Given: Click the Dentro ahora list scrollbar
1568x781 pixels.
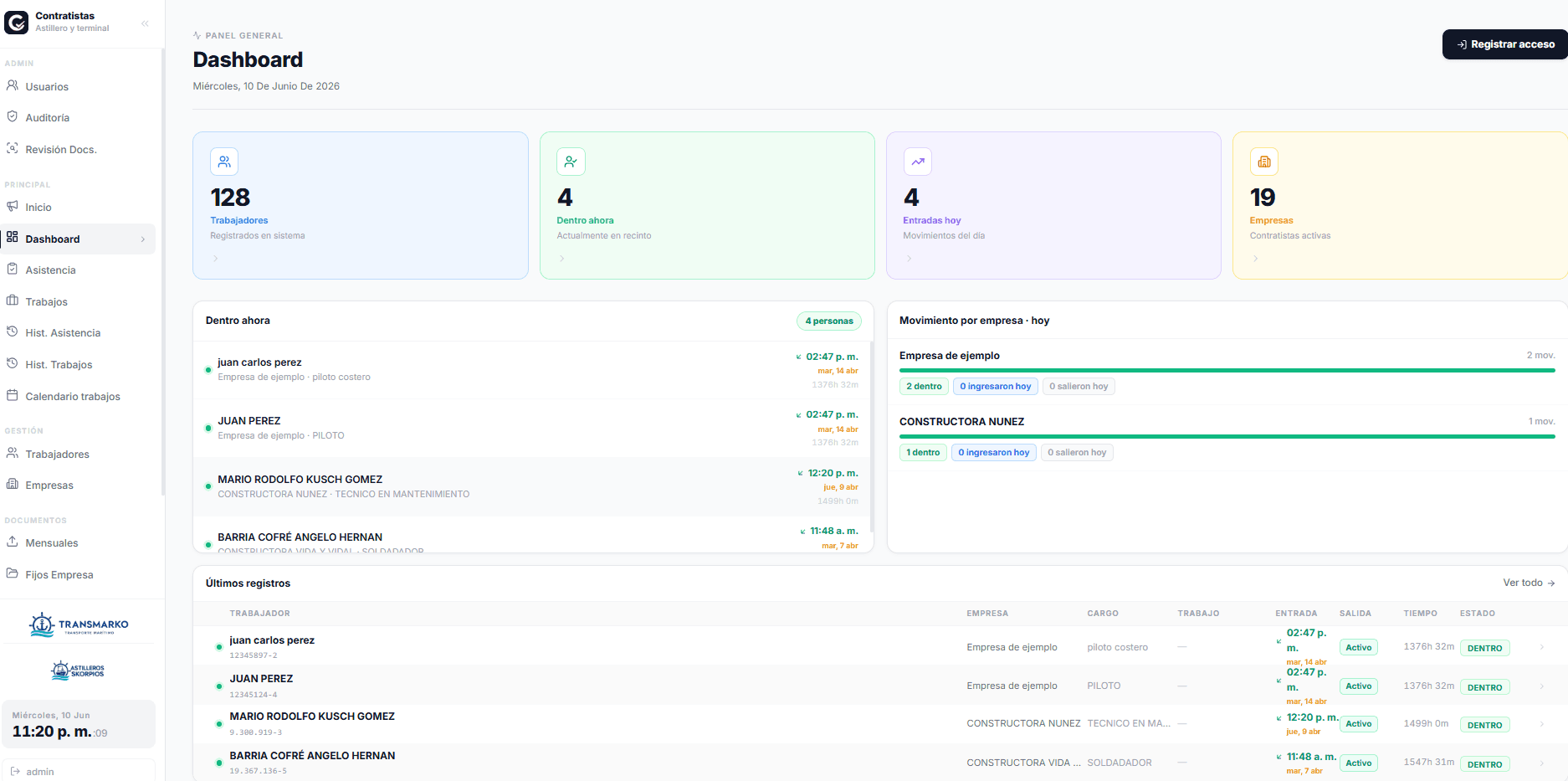Looking at the screenshot, I should (x=872, y=437).
